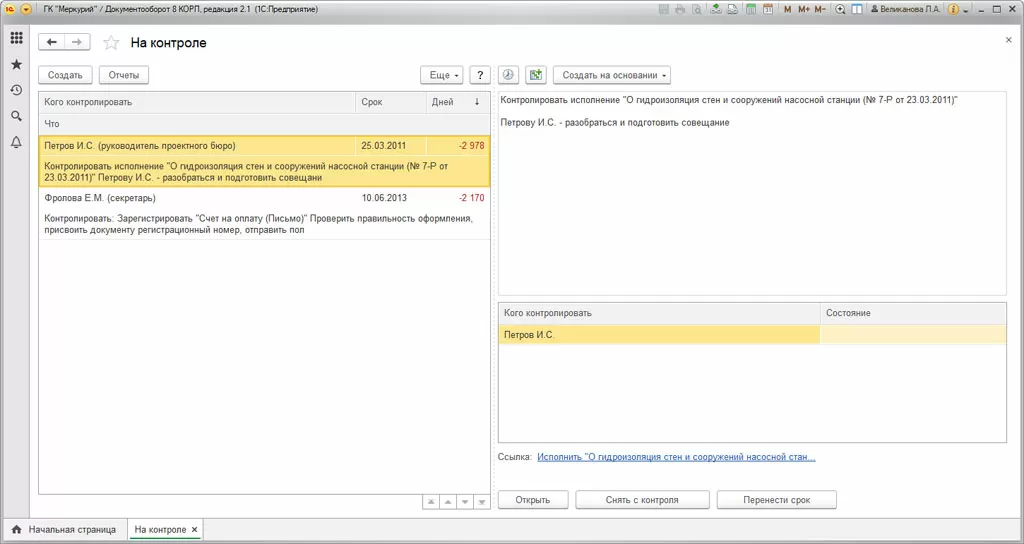Jump to first row list arrow
1024x544 pixels.
pyautogui.click(x=430, y=502)
